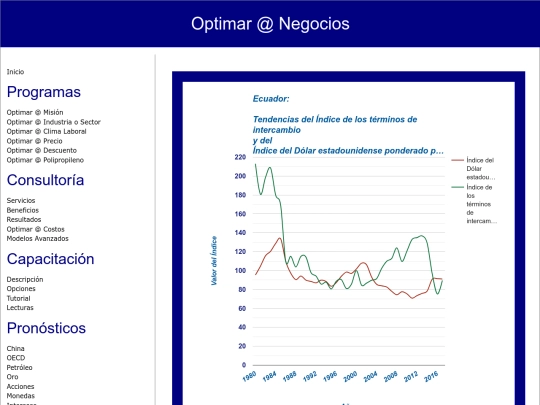Click the Consultoría section heading
The height and width of the screenshot is (405, 540).
45,180
